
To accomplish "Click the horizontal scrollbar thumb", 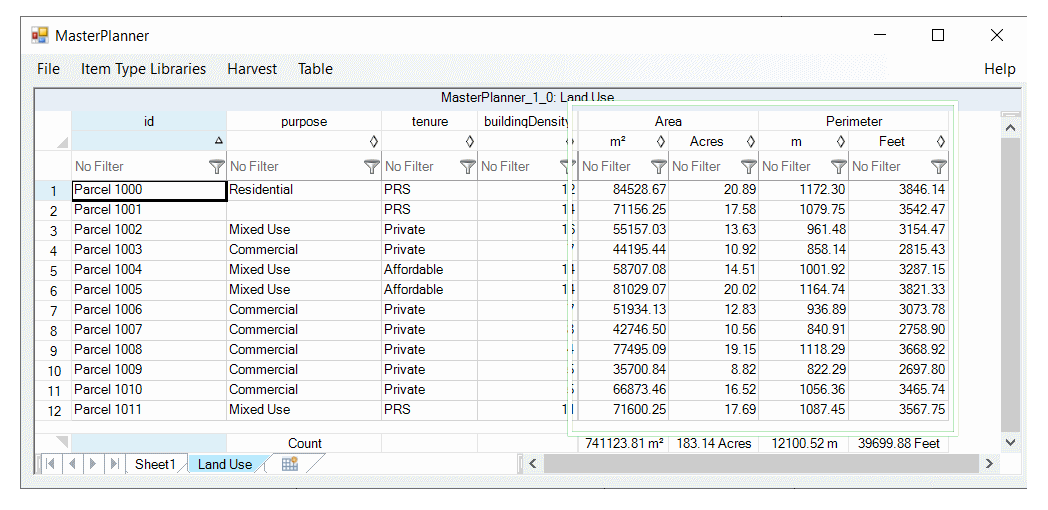I will 761,463.
